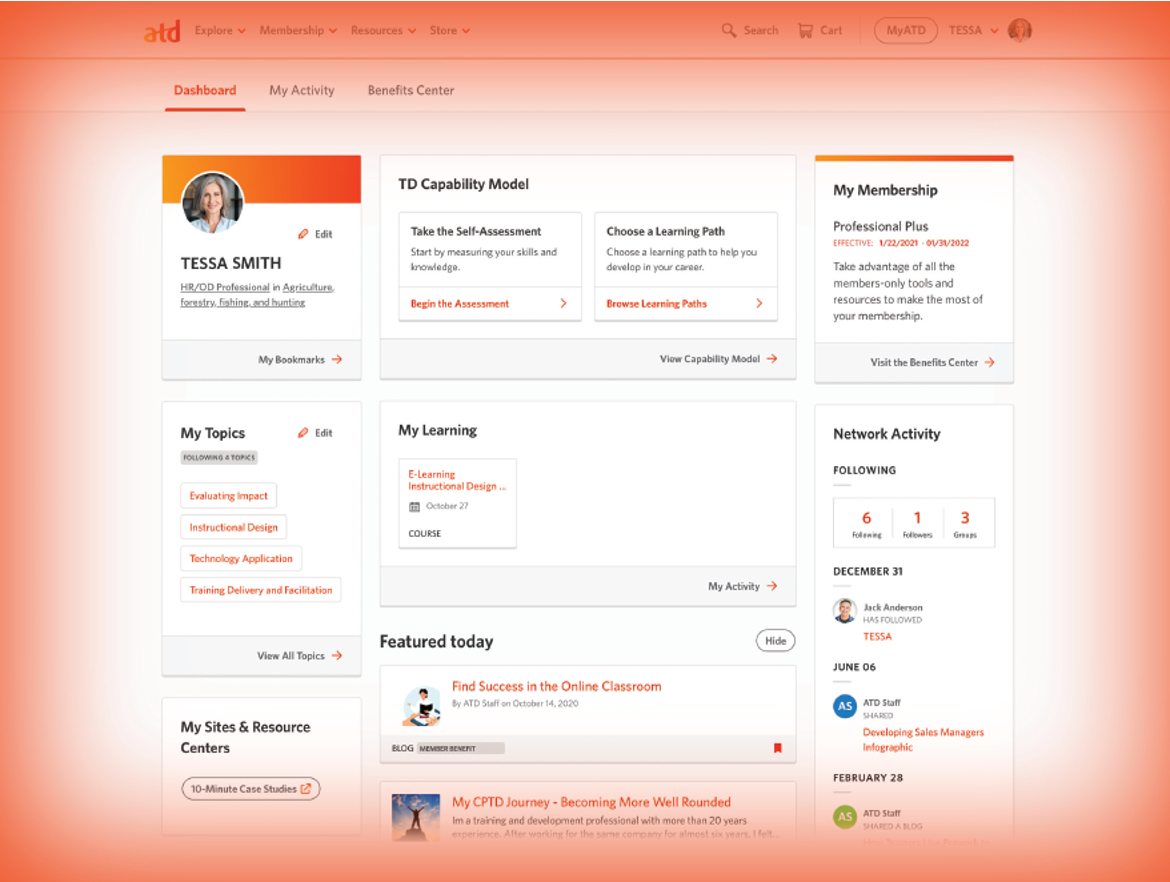This screenshot has width=1170, height=882.
Task: Click the atd logo
Action: click(162, 31)
